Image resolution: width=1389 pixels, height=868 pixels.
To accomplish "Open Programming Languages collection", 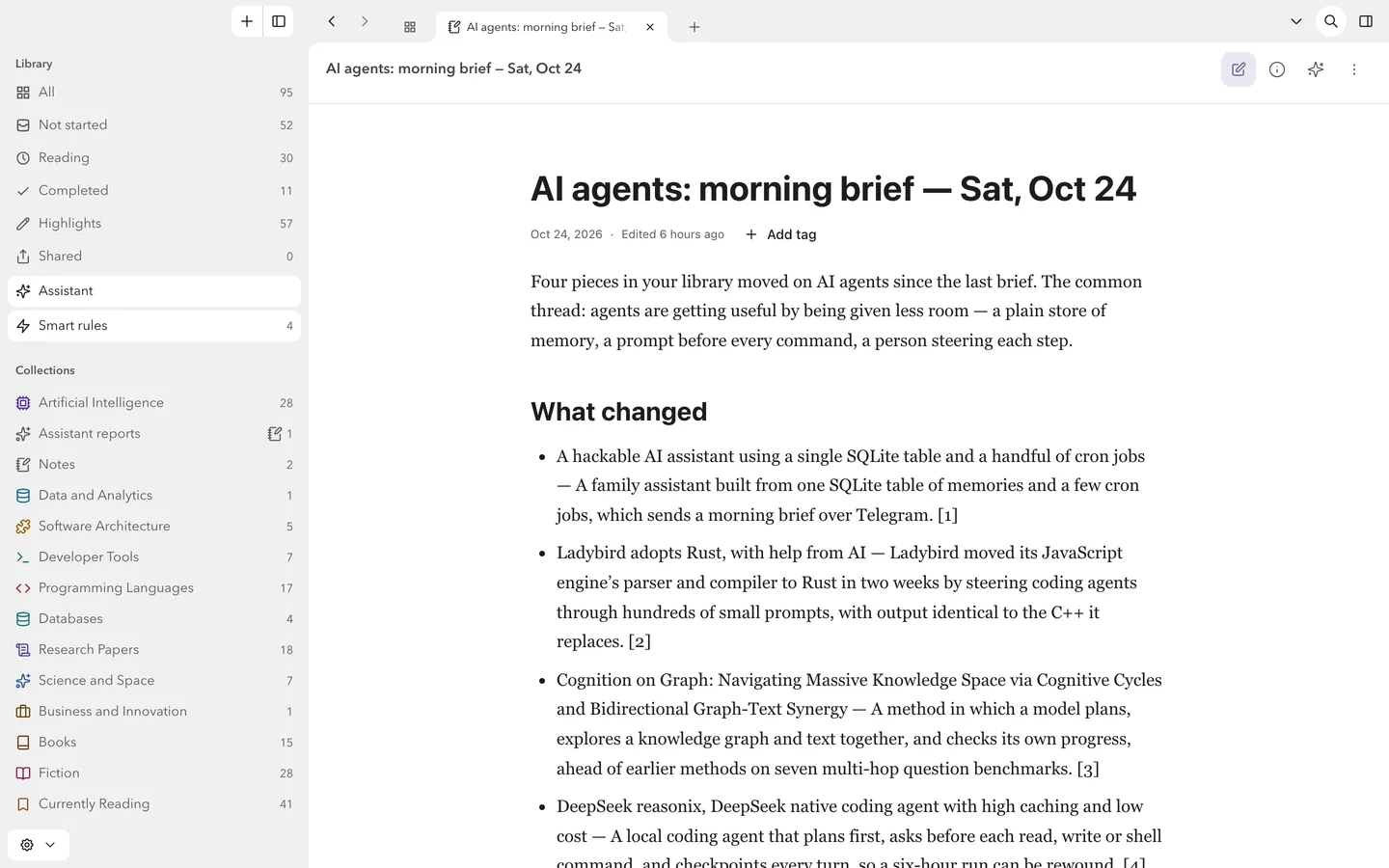I will pos(154,588).
